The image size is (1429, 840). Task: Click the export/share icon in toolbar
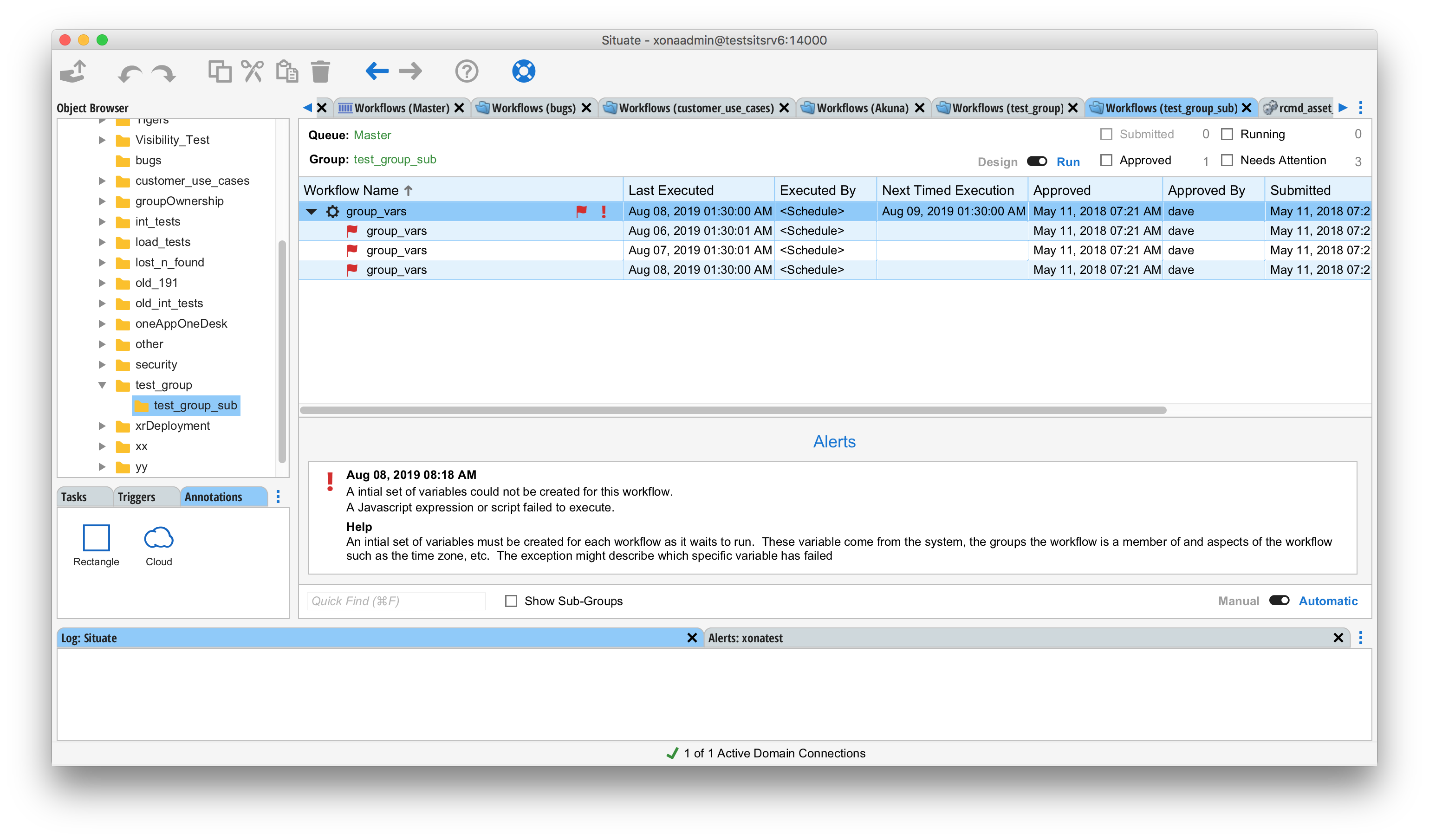pos(73,71)
